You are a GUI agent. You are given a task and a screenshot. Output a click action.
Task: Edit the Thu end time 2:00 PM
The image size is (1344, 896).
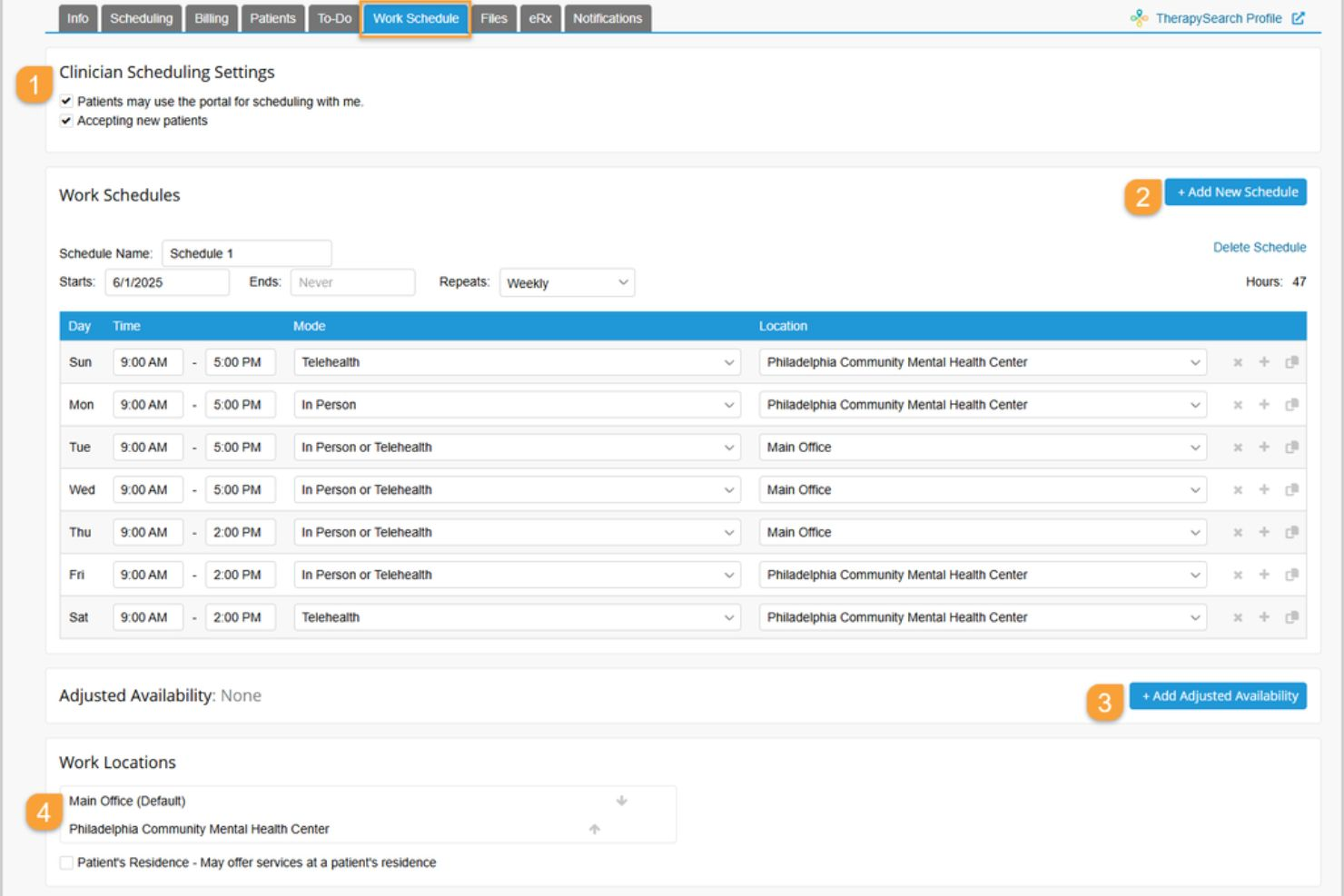pyautogui.click(x=241, y=533)
